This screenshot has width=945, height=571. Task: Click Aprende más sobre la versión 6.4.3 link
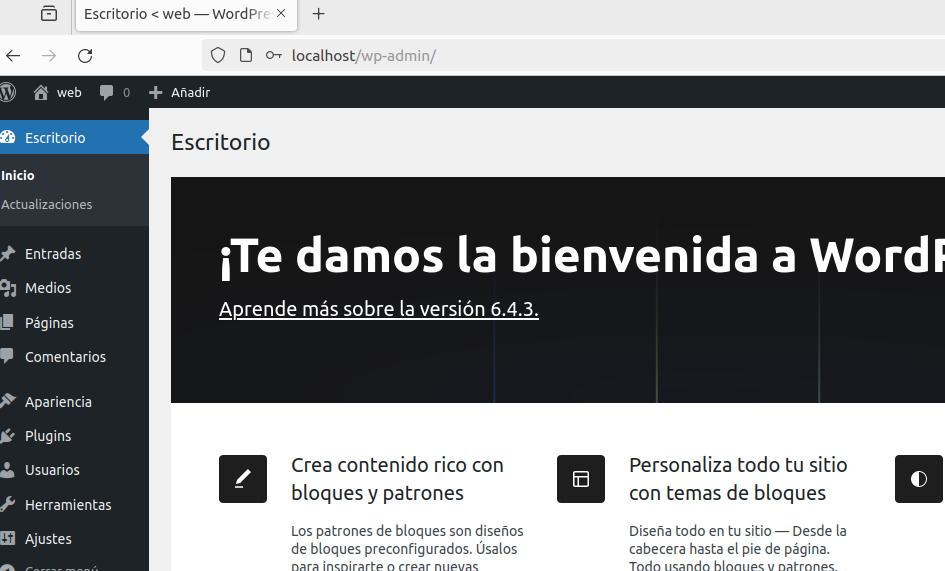[x=378, y=309]
